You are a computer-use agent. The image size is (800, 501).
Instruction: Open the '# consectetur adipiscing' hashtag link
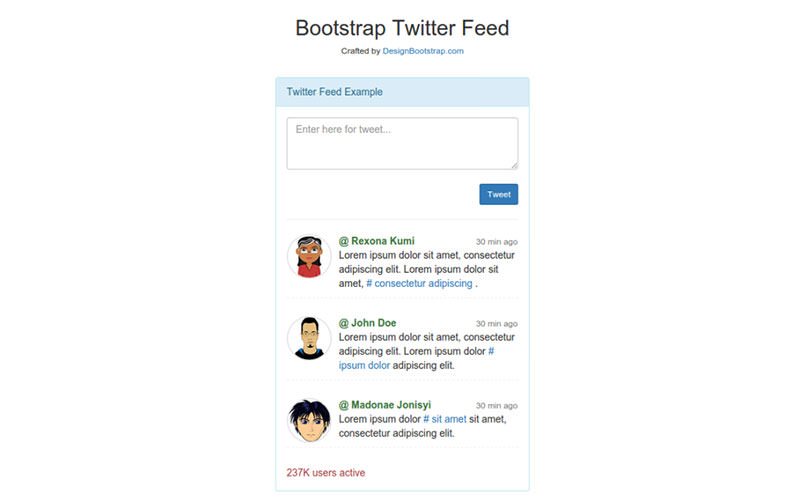(x=419, y=284)
